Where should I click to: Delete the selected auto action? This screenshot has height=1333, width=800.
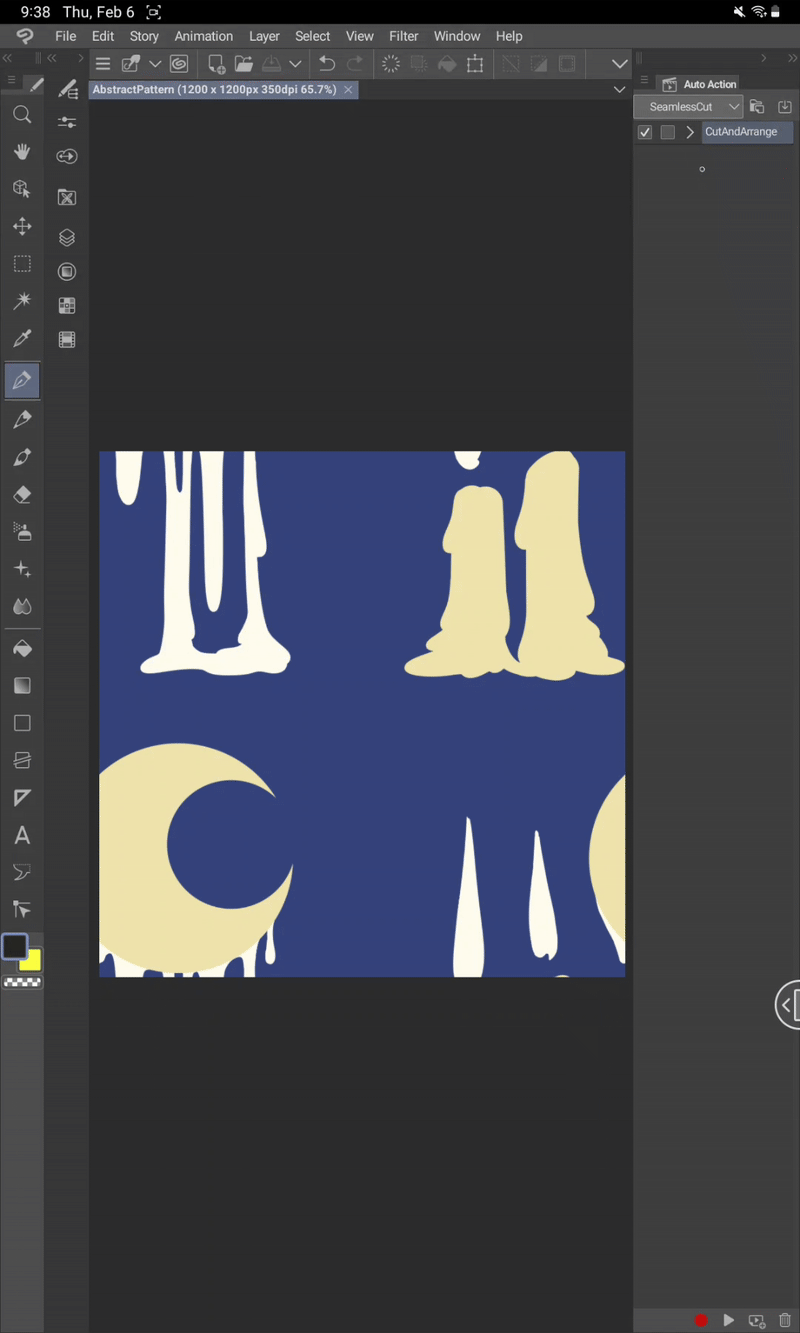click(785, 1321)
